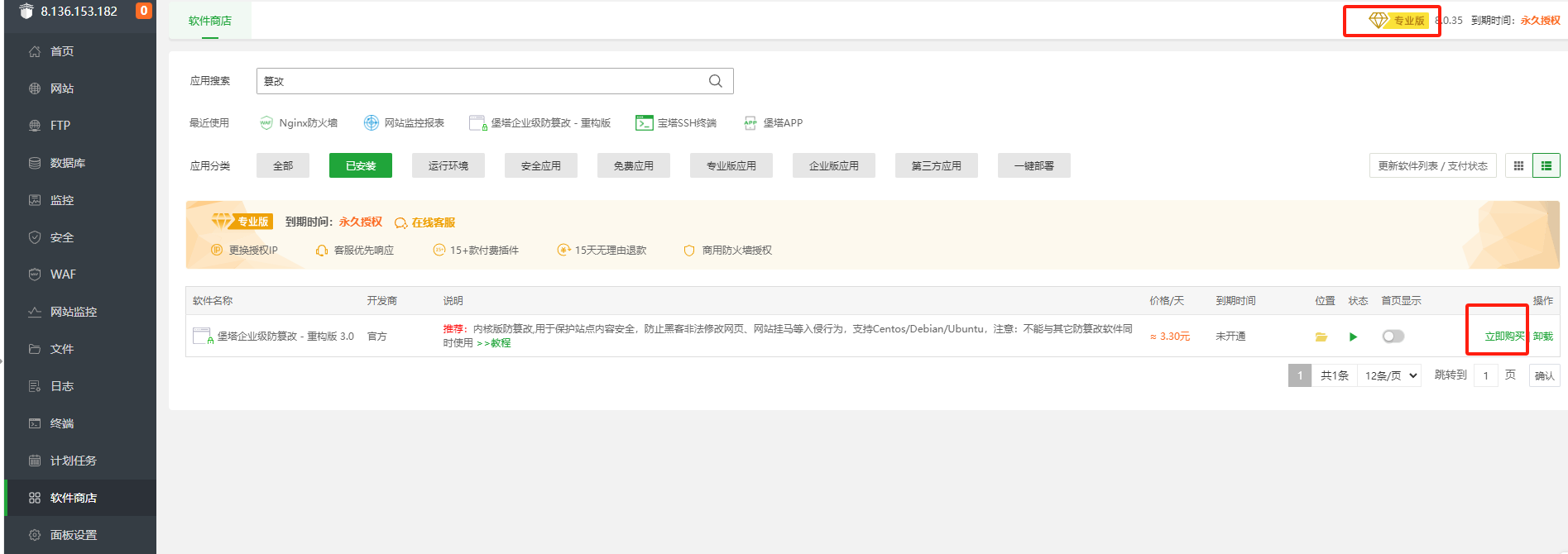Filter by 一键部署 category
The height and width of the screenshot is (554, 1568).
point(1034,165)
